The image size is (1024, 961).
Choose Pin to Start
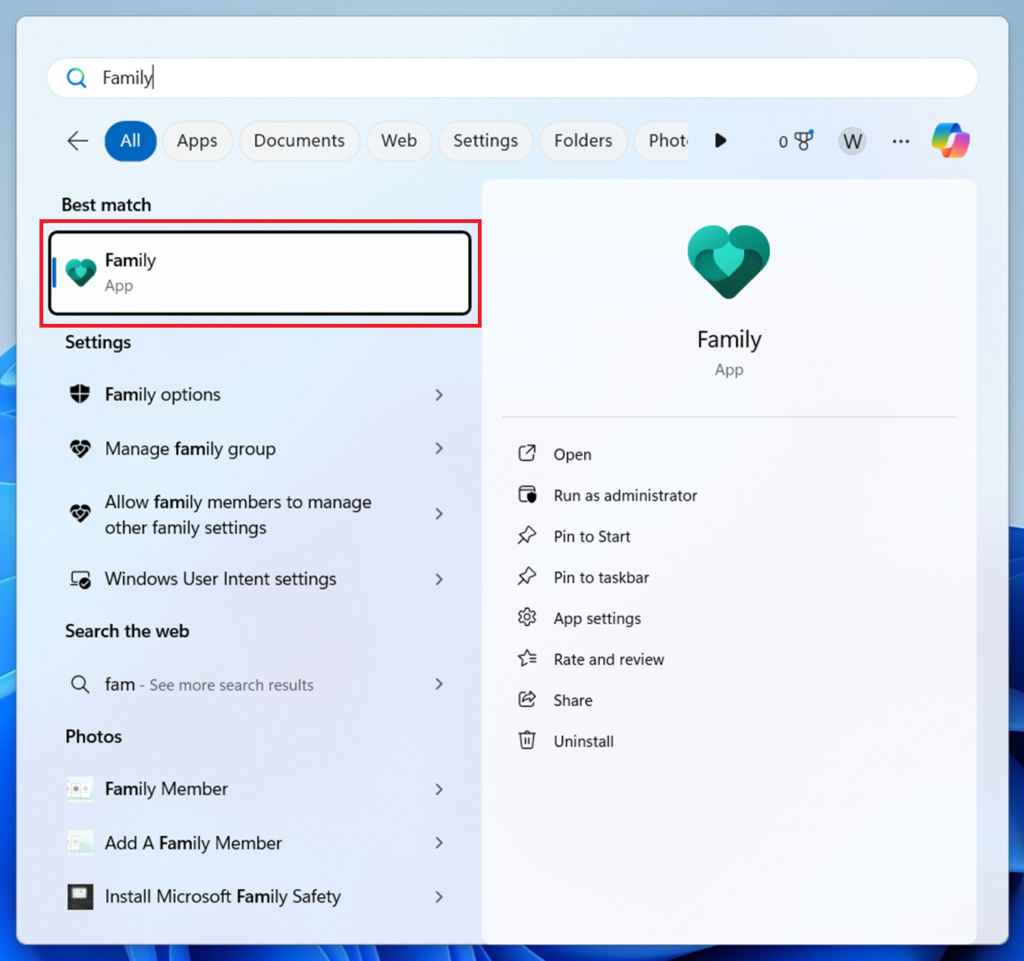(592, 537)
